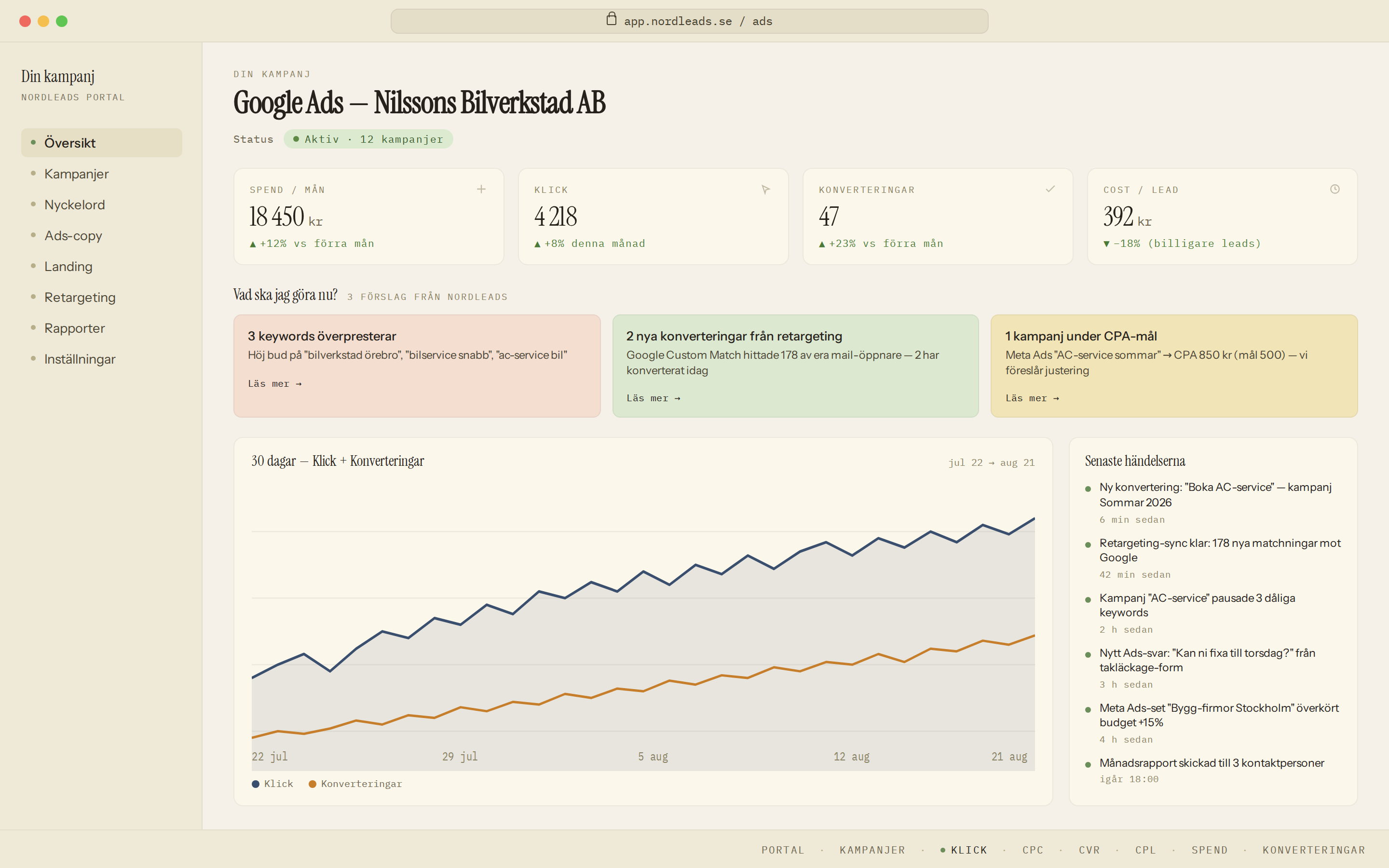The height and width of the screenshot is (868, 1389).
Task: Click the Bygg-firmor Stockholm budget event
Action: click(x=1214, y=723)
